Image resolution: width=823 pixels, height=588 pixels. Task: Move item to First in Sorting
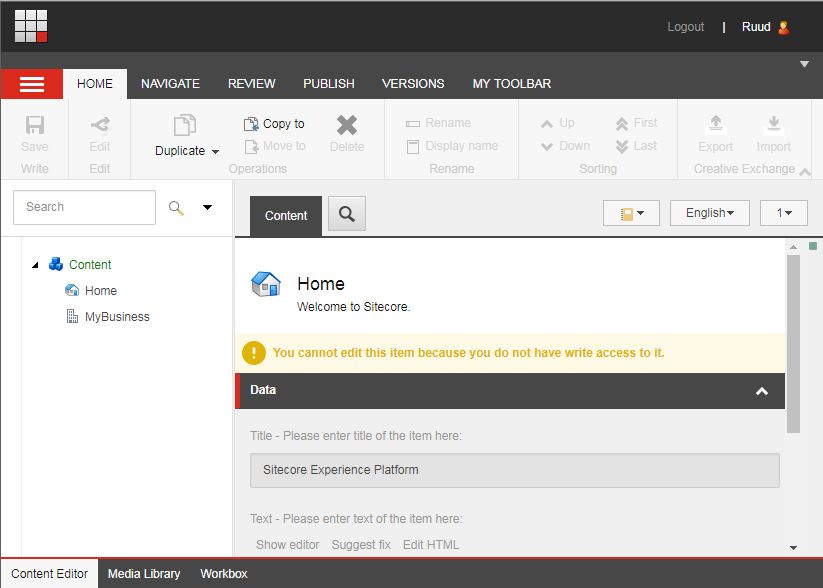(x=636, y=123)
